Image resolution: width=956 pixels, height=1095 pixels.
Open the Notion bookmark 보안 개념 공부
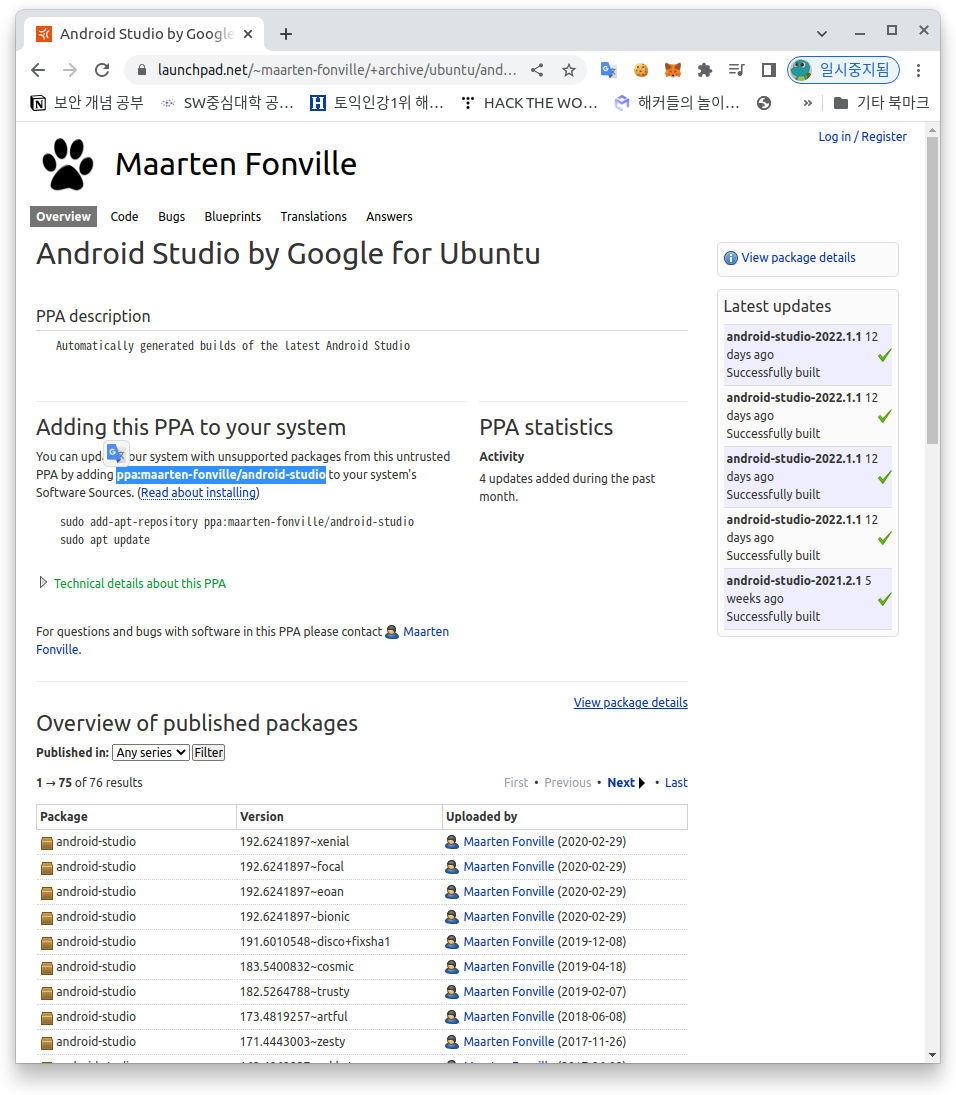tap(87, 103)
